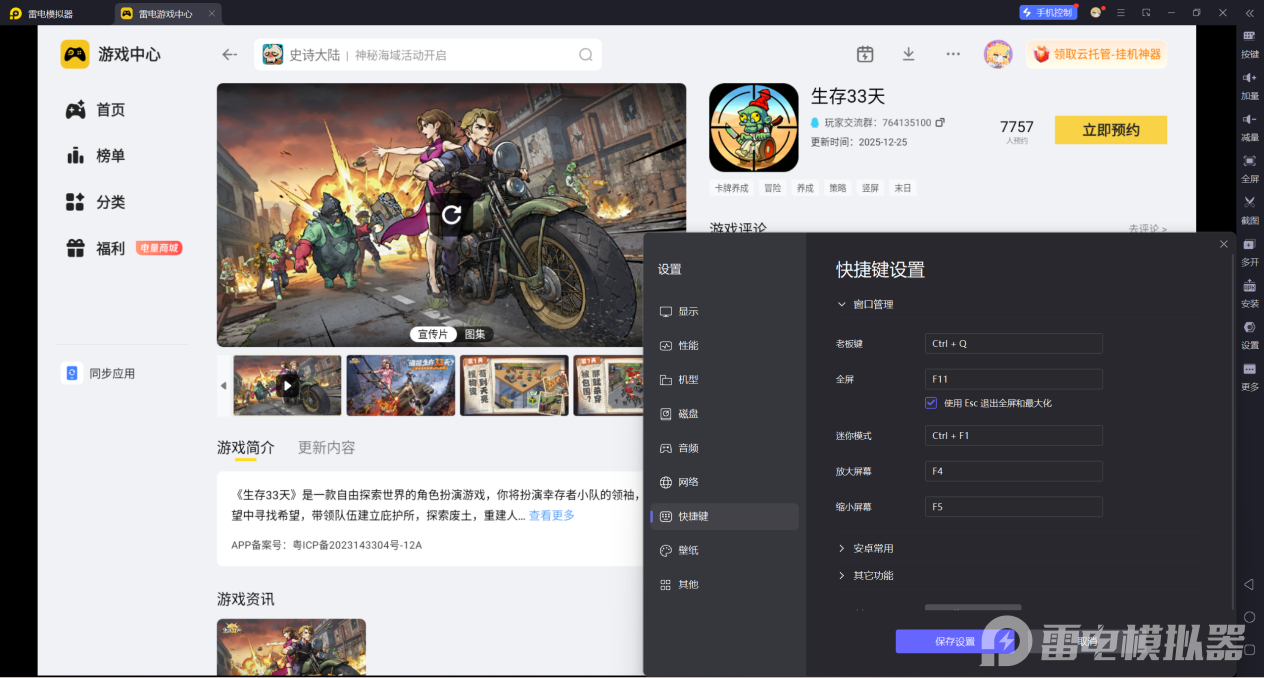Viewport: 1264px width, 678px height.
Task: Reload the video with the refresh icon
Action: (x=451, y=214)
